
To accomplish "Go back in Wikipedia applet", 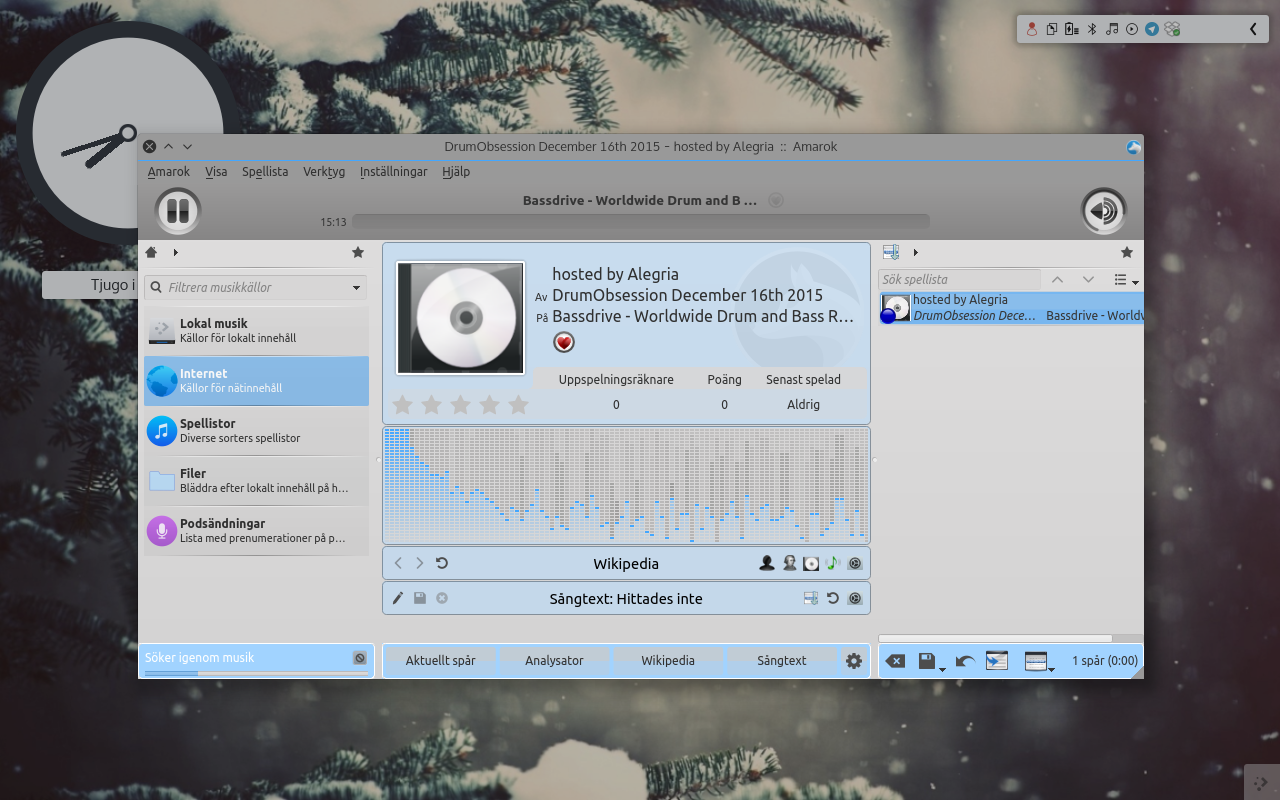I will (x=398, y=563).
